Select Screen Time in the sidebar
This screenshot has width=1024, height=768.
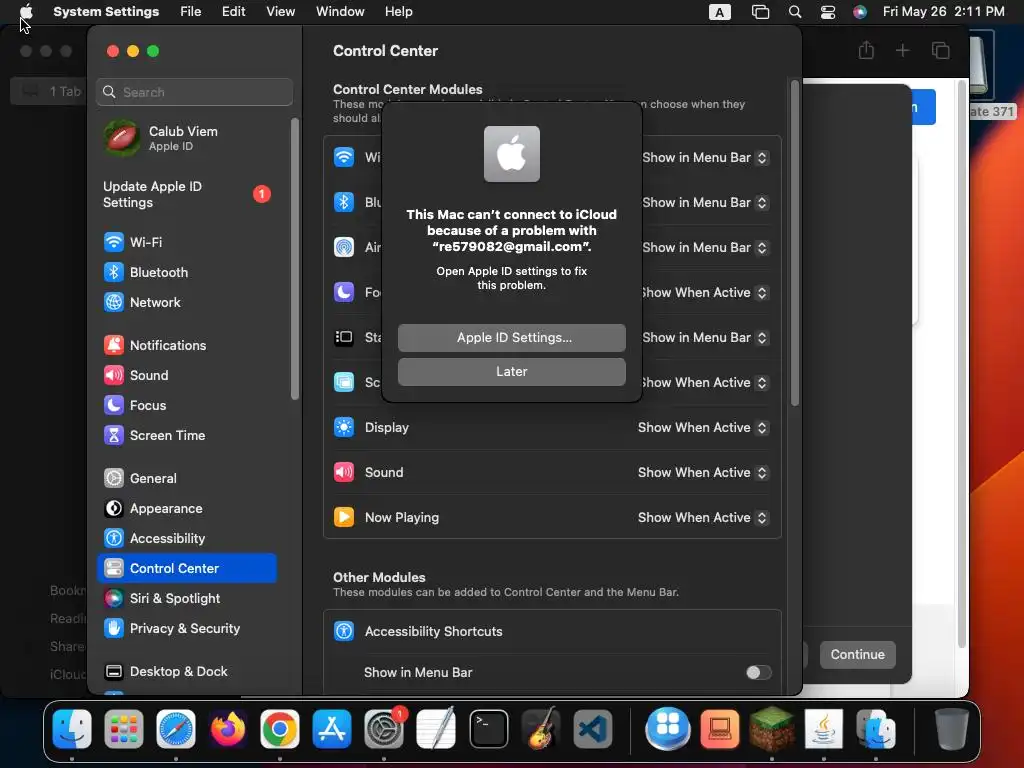187,436
